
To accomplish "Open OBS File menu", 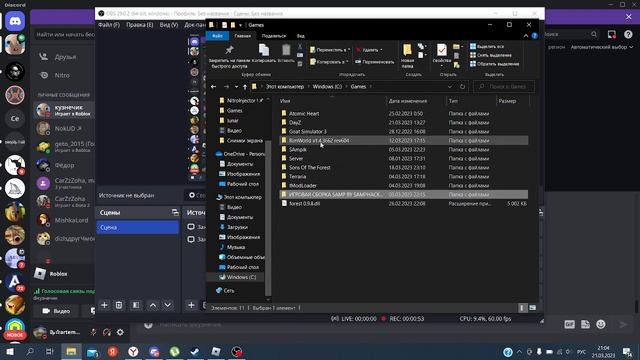I will pos(109,25).
